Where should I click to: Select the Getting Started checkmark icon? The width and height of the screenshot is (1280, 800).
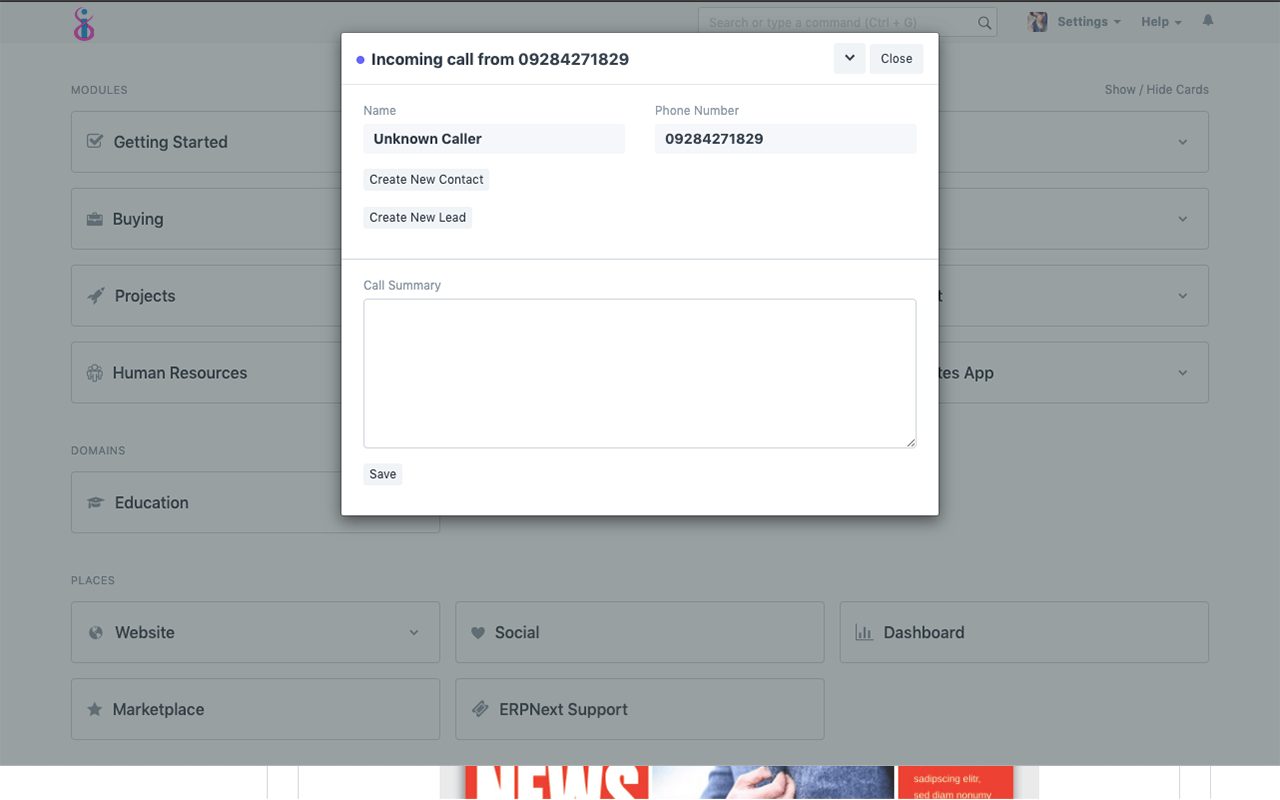[x=94, y=141]
